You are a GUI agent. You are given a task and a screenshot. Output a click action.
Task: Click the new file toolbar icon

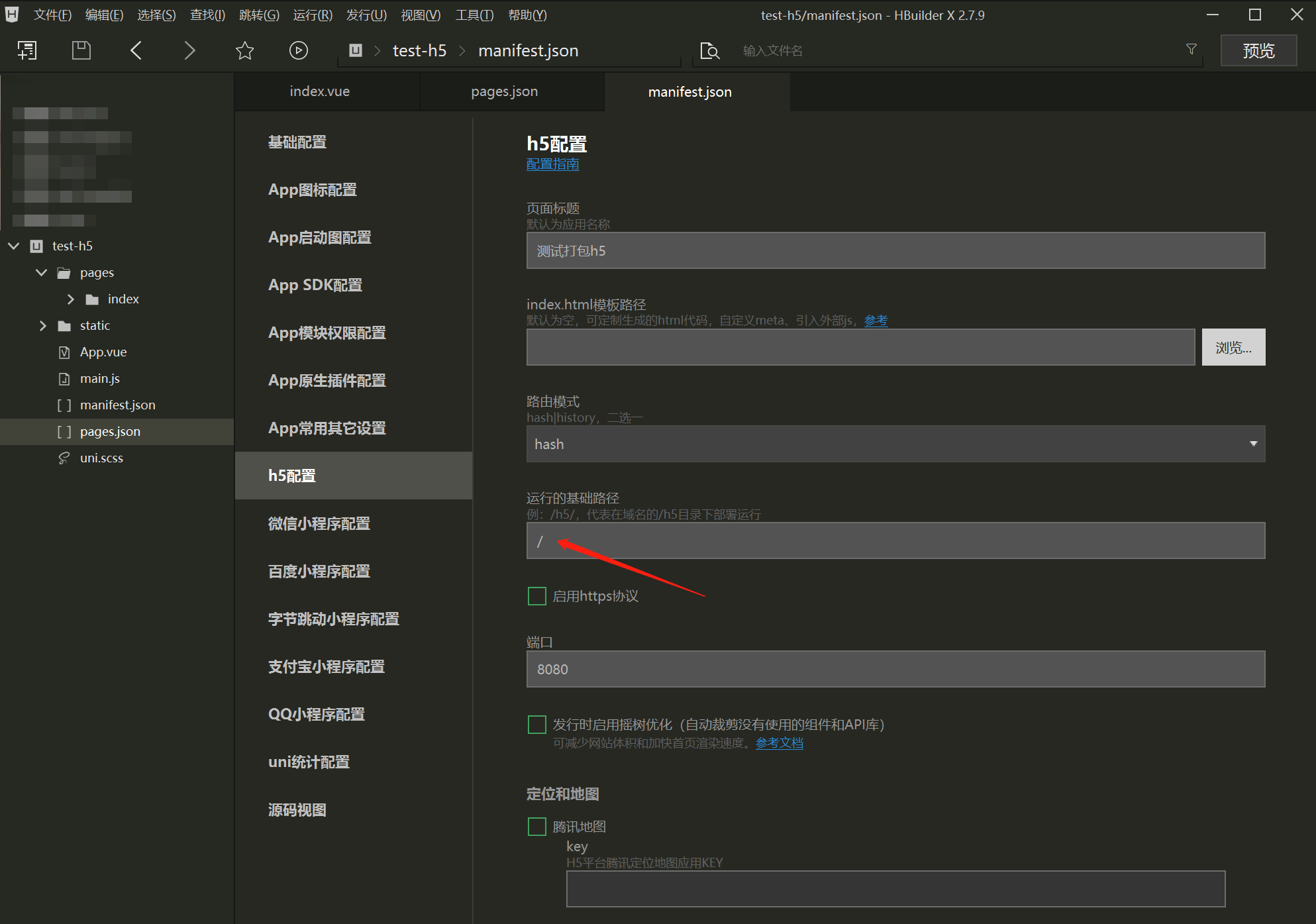click(x=27, y=50)
